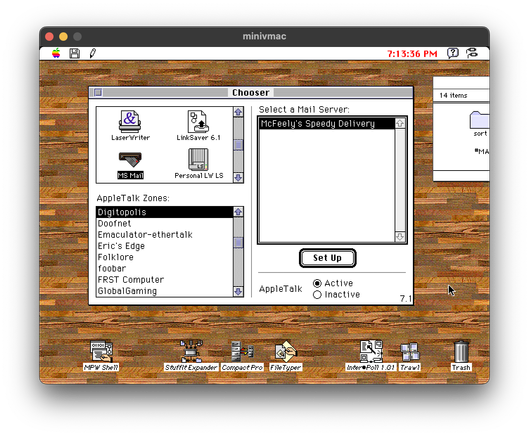Click the FileTyper desktop icon
Screen dimensions: 529x436
285,356
